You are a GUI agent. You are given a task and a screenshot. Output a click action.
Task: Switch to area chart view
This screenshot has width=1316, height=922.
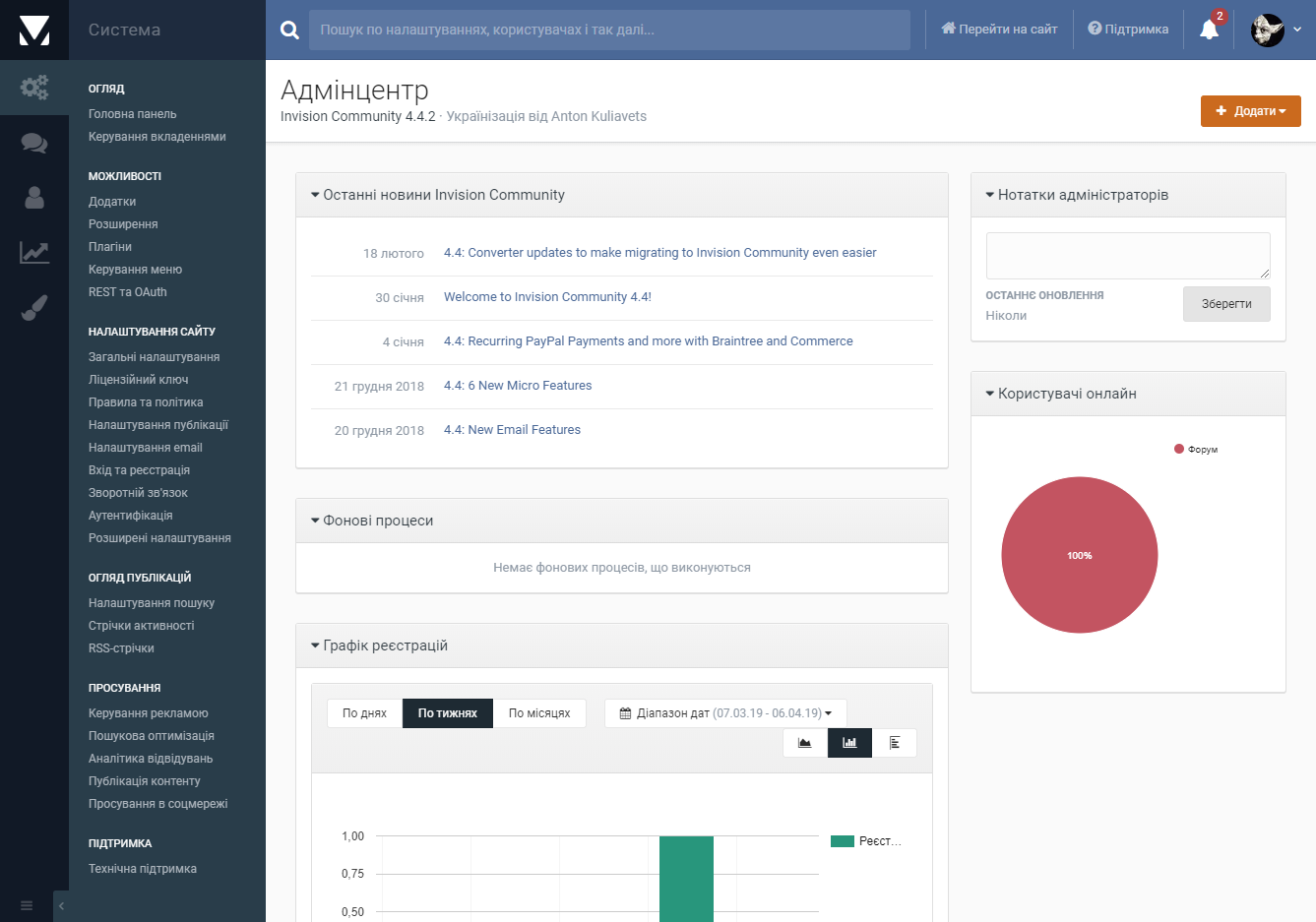point(805,743)
